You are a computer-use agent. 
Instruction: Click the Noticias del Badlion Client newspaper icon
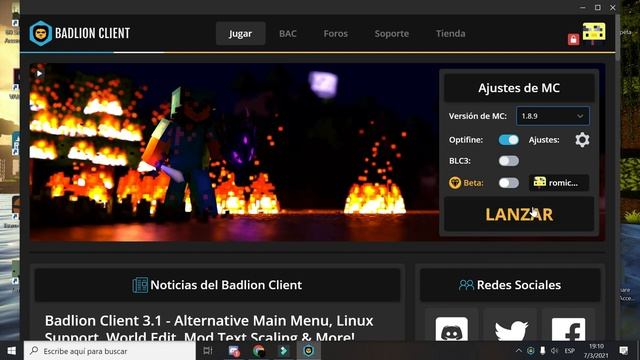coord(140,285)
